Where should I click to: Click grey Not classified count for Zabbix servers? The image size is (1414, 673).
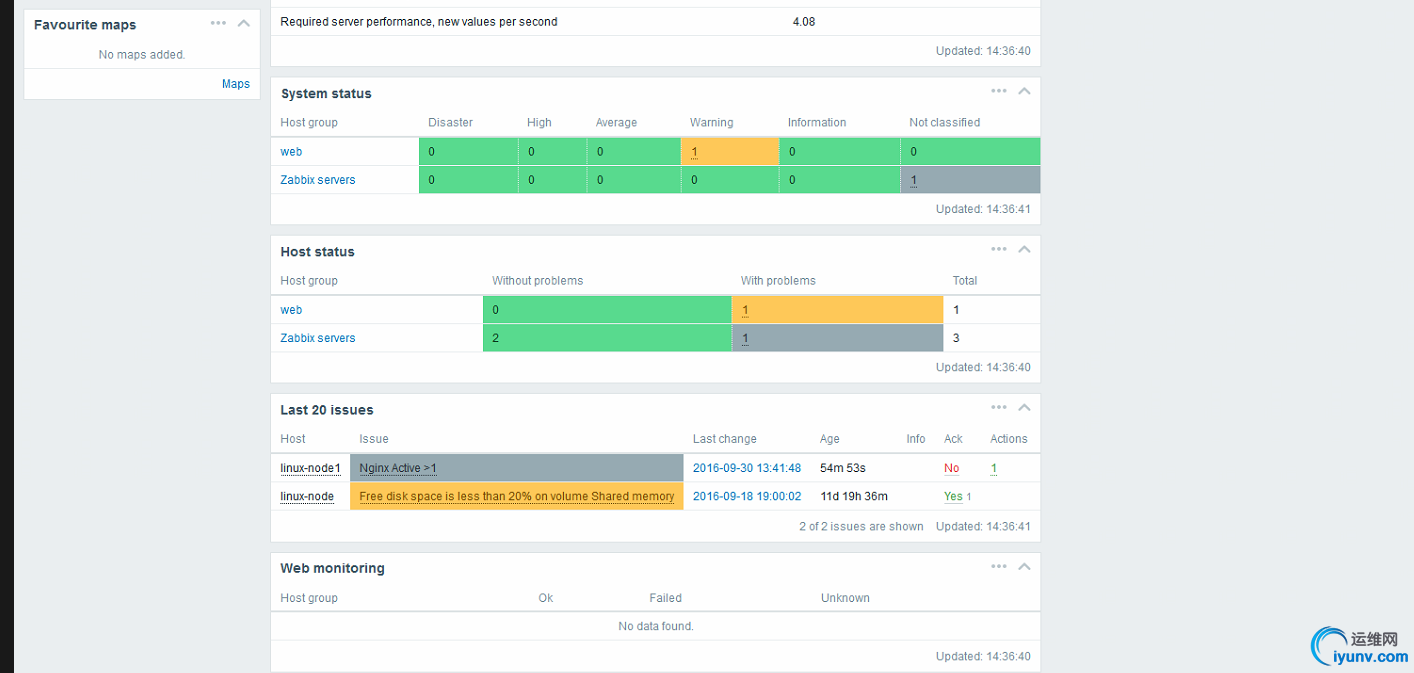click(x=914, y=180)
